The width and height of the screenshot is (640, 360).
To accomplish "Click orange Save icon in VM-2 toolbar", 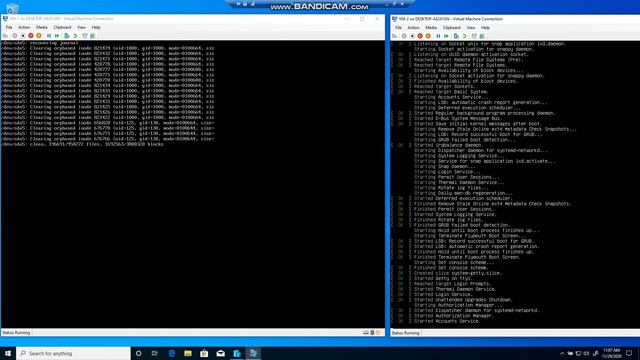I will click(428, 36).
